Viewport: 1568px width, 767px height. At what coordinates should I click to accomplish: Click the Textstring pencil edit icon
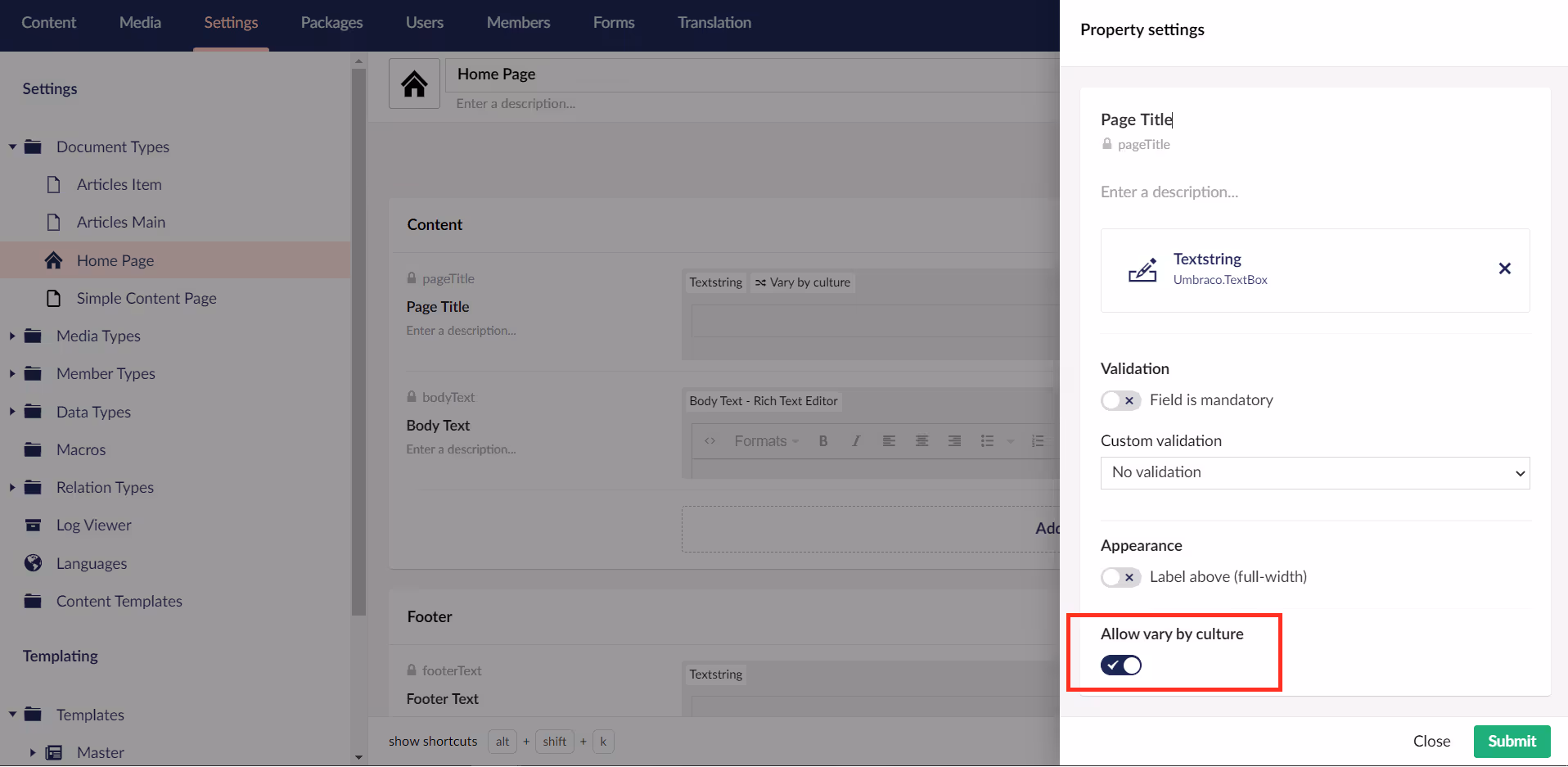[x=1142, y=268]
